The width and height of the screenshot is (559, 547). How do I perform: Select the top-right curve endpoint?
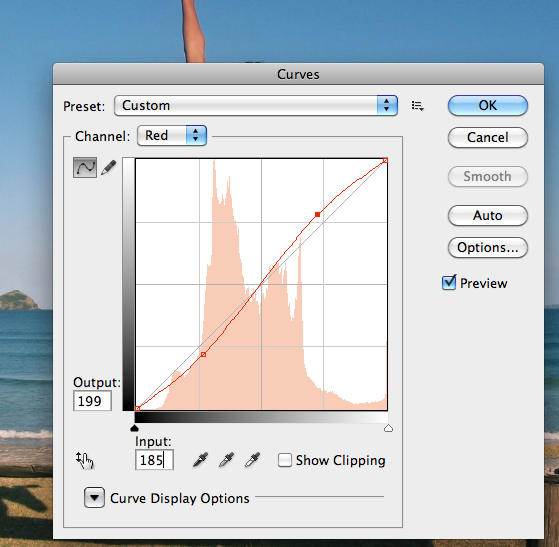385,161
